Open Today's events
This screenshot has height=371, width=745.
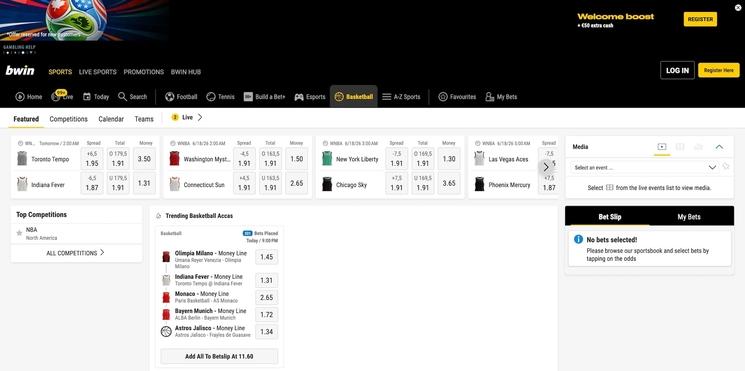(96, 97)
